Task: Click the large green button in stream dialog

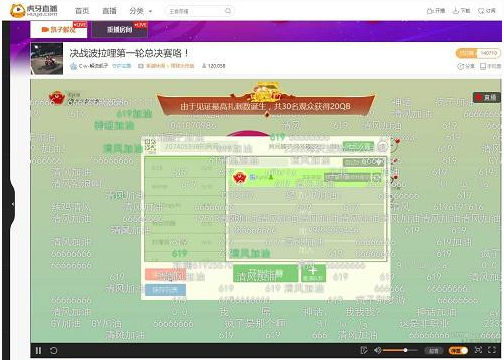Action: [266, 274]
